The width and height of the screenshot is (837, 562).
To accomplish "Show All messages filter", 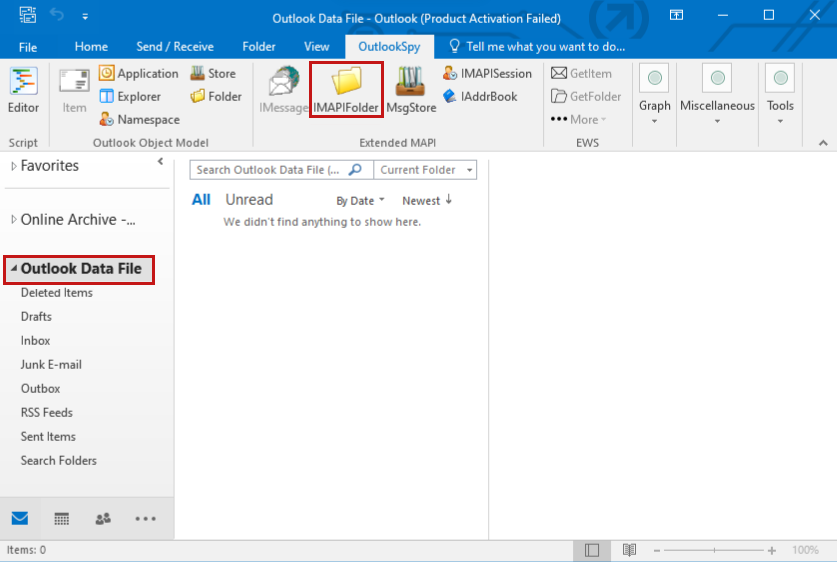I will tap(201, 200).
